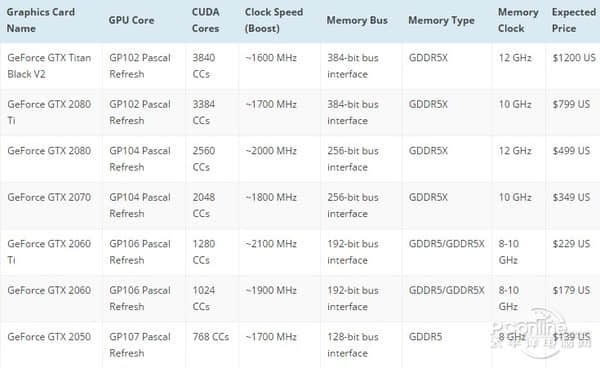Select the GeForce GTX 2050 name cell
Screen dimensions: 600x368
49,337
